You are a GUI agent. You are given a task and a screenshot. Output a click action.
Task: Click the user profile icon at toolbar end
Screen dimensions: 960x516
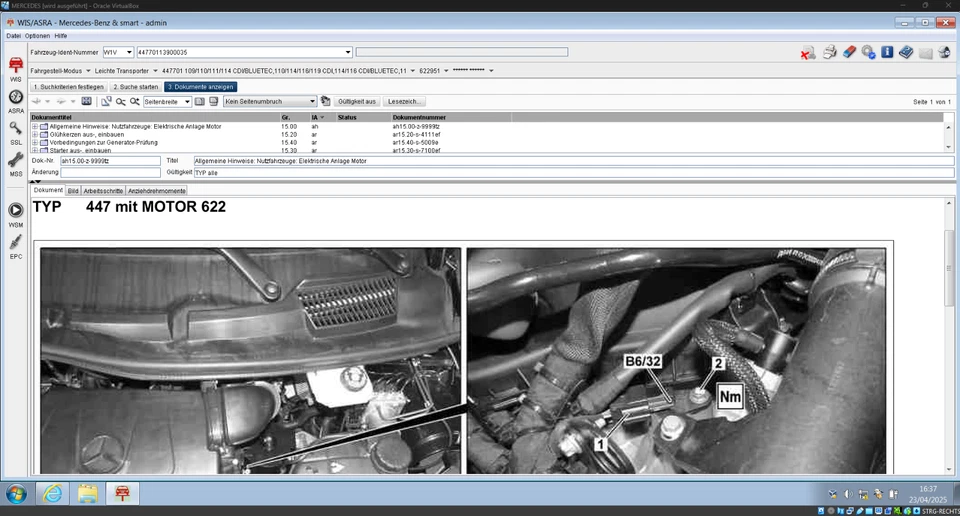pyautogui.click(x=944, y=53)
